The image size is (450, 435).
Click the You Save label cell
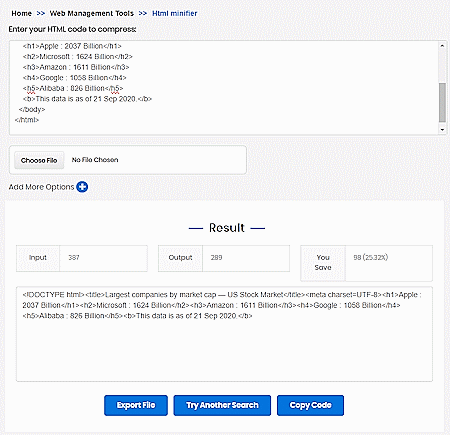click(x=323, y=263)
